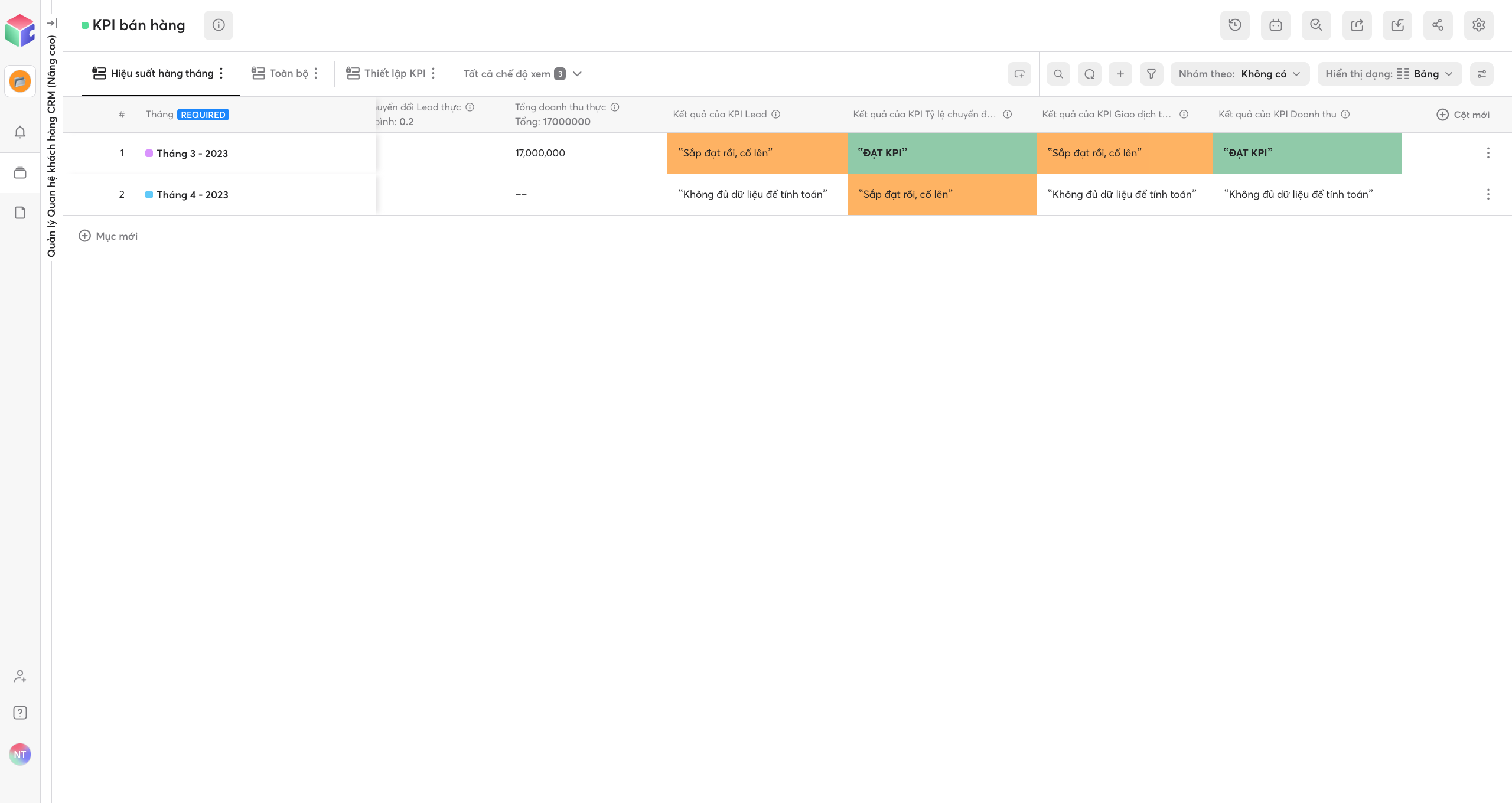Show info for Kết quả của KPI Lead column
1512x803 pixels.
click(776, 115)
